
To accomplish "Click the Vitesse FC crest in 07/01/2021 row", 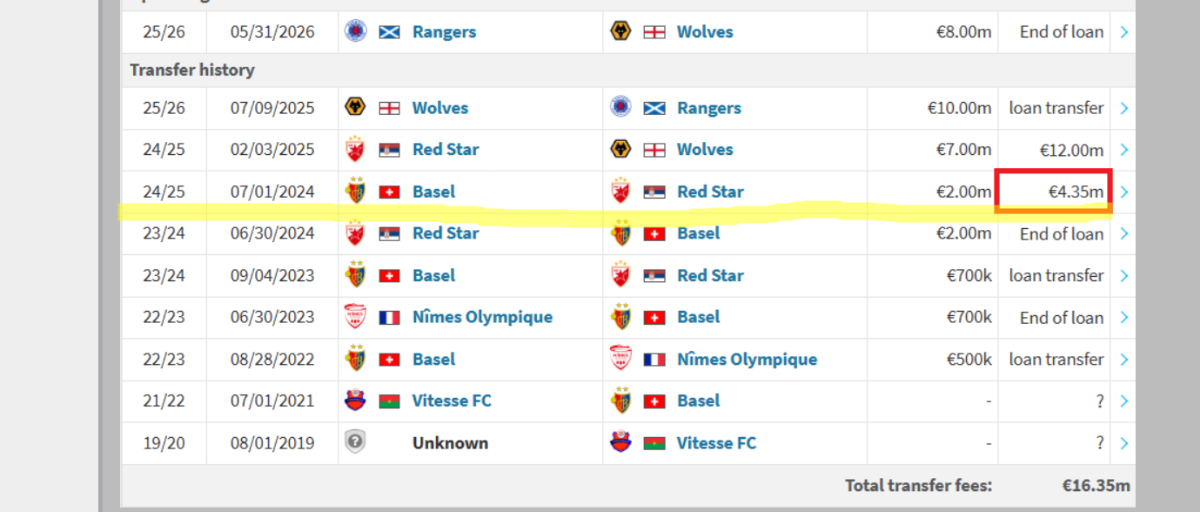I will [x=354, y=401].
